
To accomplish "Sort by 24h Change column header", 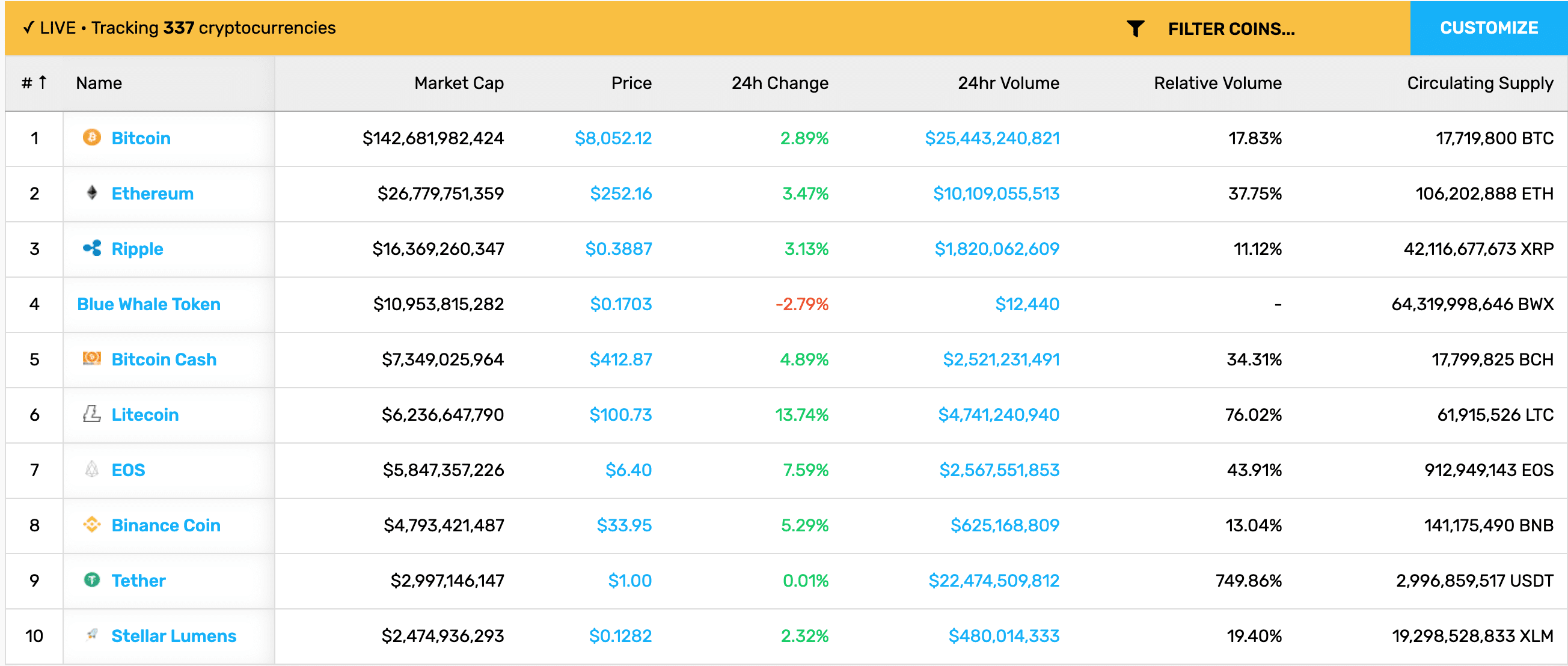I will click(780, 83).
